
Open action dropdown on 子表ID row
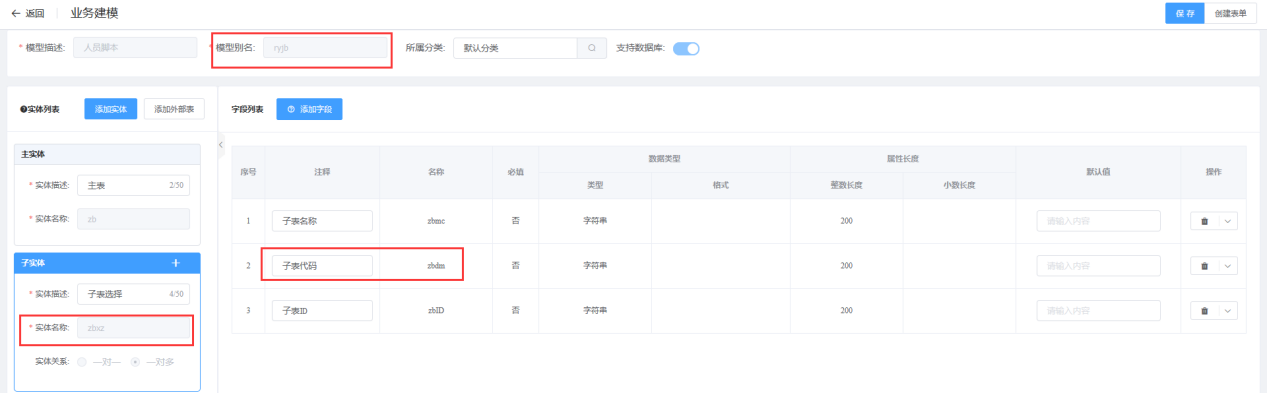point(1228,311)
